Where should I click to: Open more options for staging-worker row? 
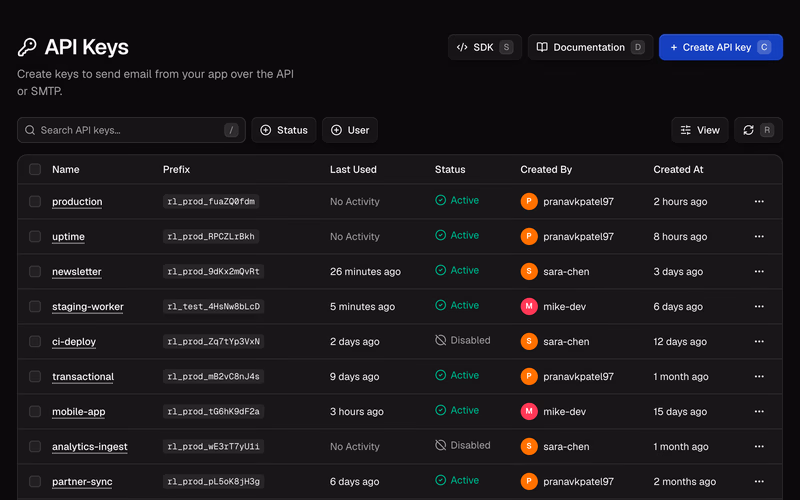pos(759,306)
